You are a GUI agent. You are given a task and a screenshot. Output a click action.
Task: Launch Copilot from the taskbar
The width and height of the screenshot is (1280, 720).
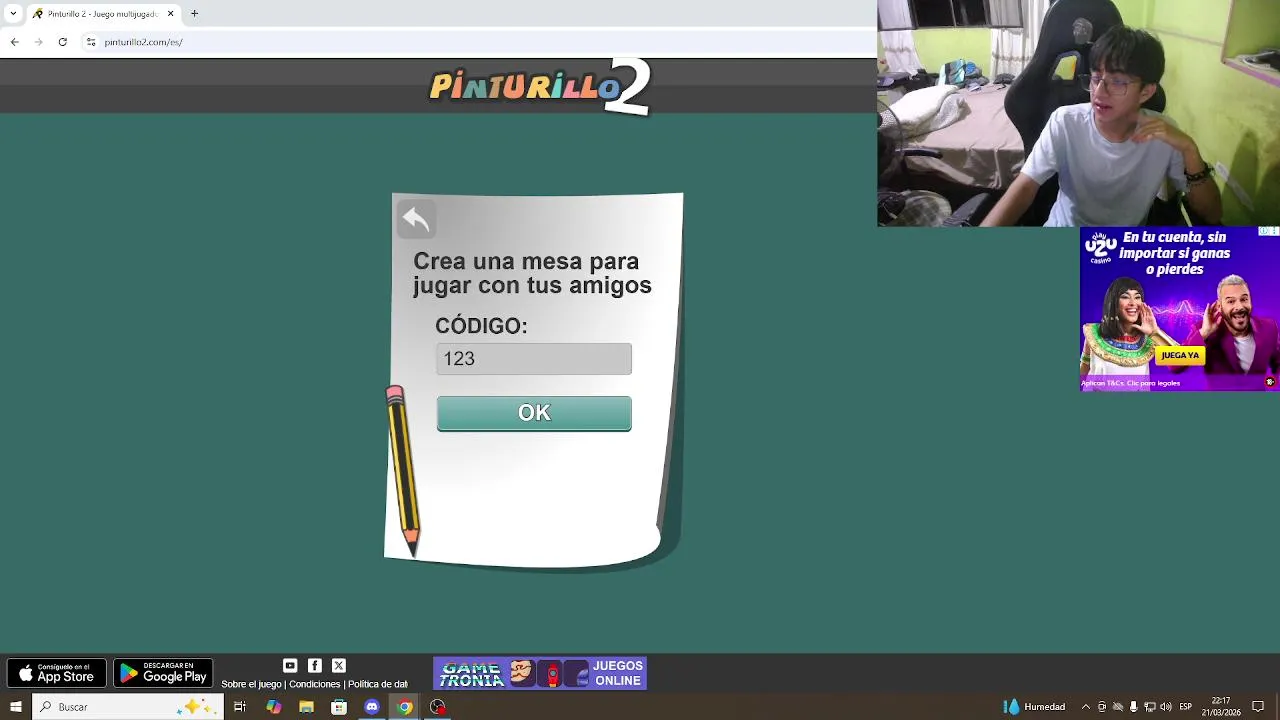pyautogui.click(x=273, y=707)
